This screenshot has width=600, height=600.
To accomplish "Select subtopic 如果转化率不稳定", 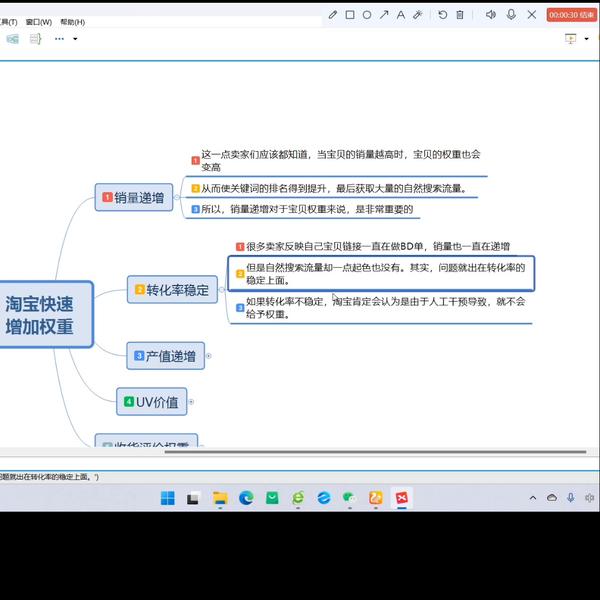I will 381,308.
